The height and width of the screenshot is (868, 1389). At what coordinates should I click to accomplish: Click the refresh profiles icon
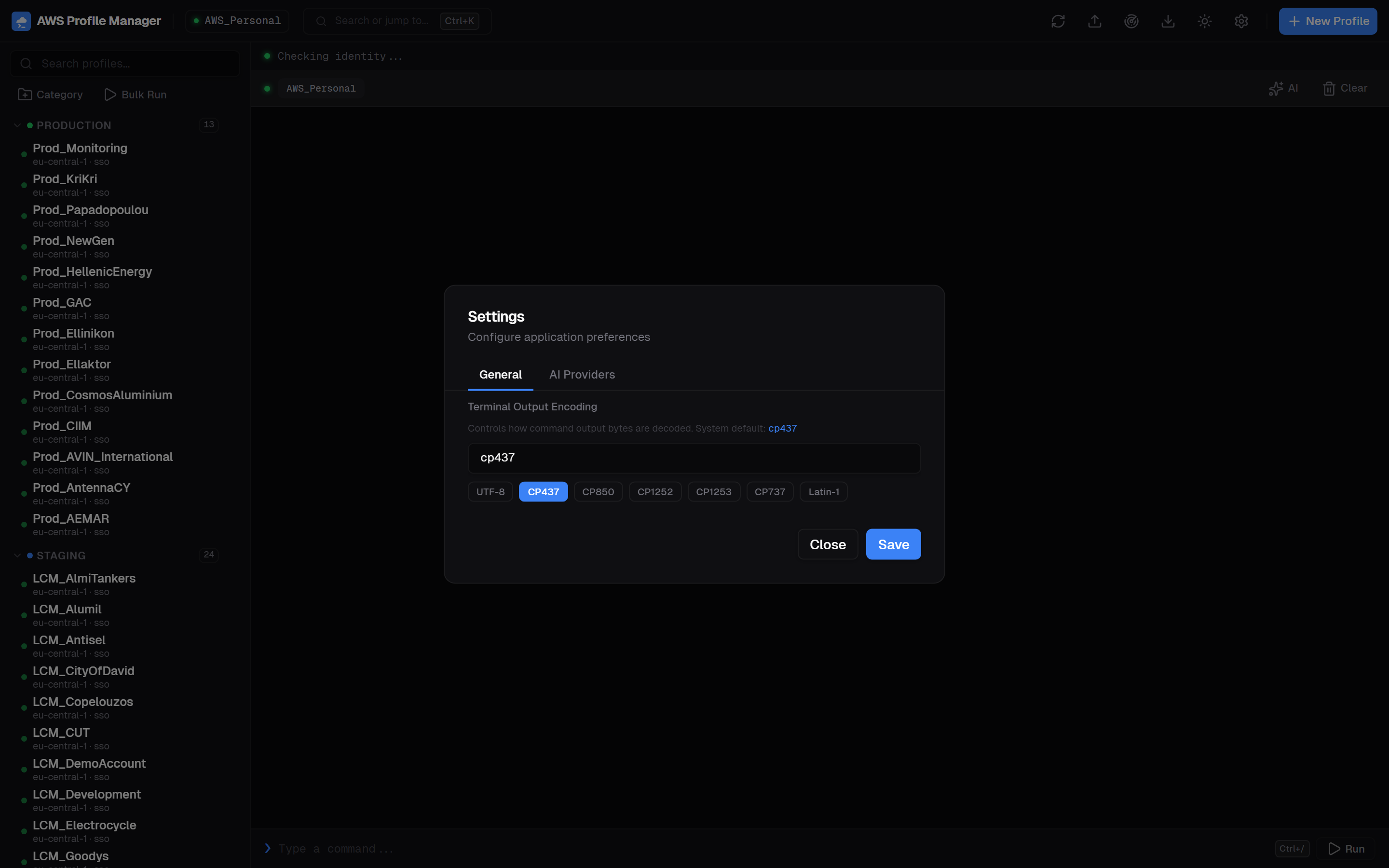pos(1058,21)
